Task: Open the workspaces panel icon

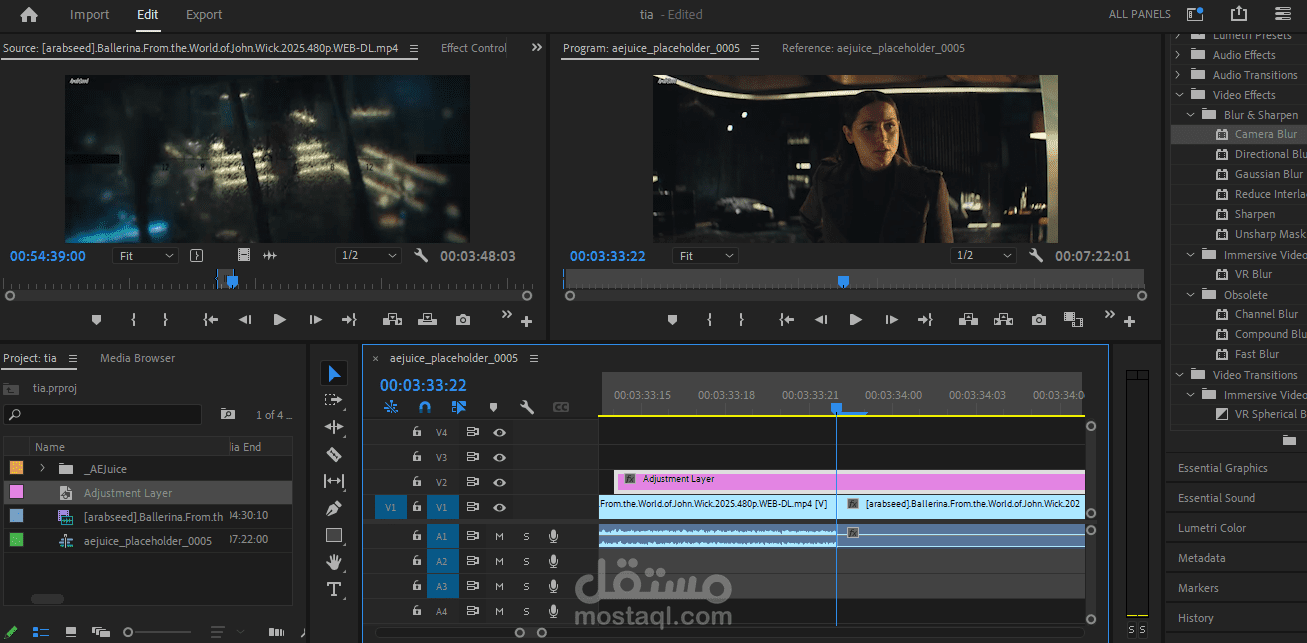Action: point(1195,14)
